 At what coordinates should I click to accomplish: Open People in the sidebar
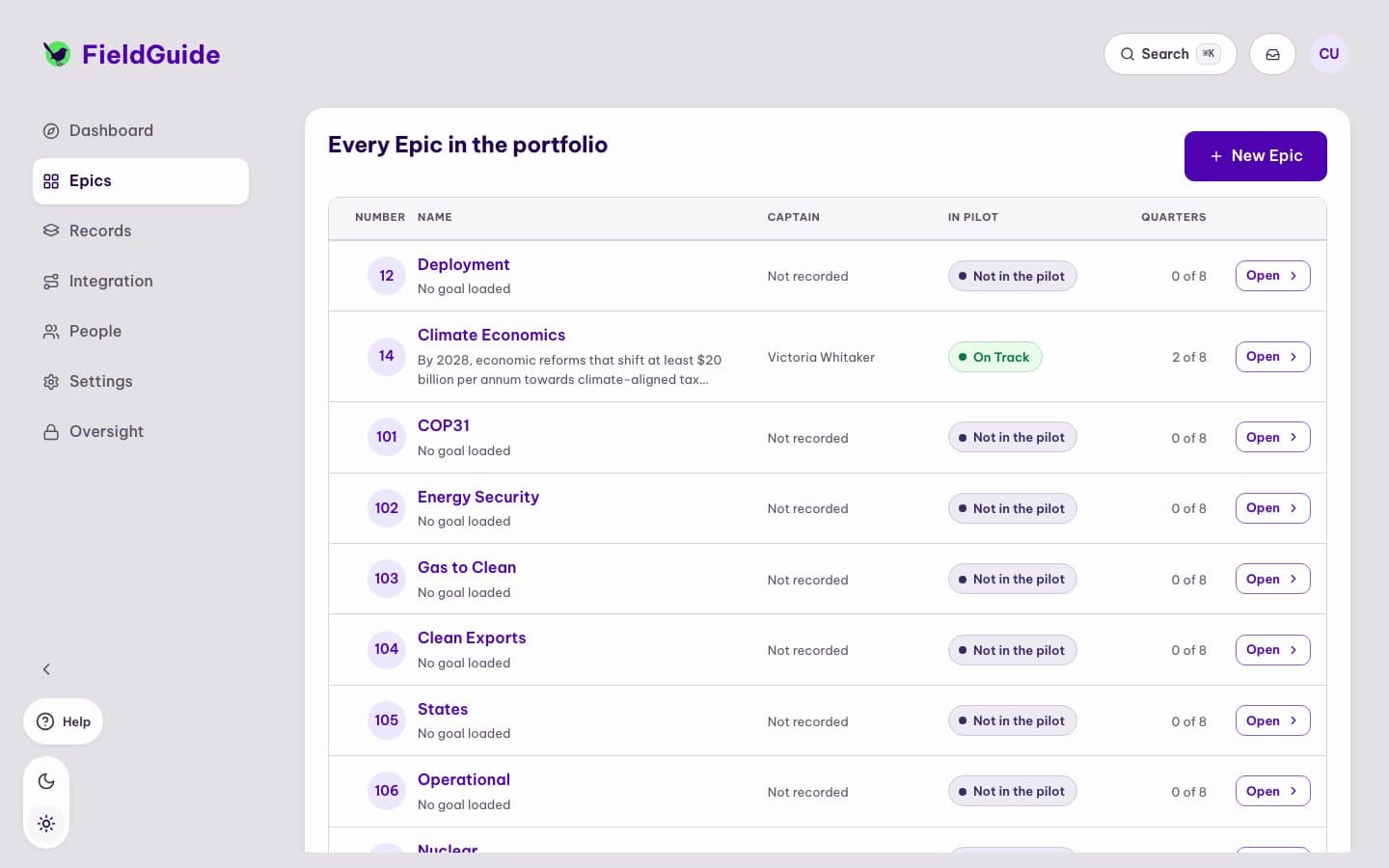141,332
